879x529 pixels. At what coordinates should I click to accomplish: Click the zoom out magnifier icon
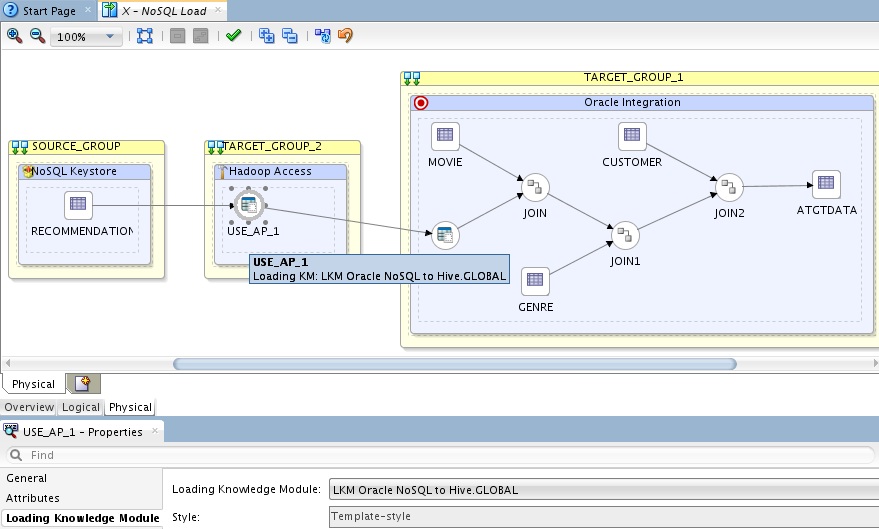tap(37, 36)
